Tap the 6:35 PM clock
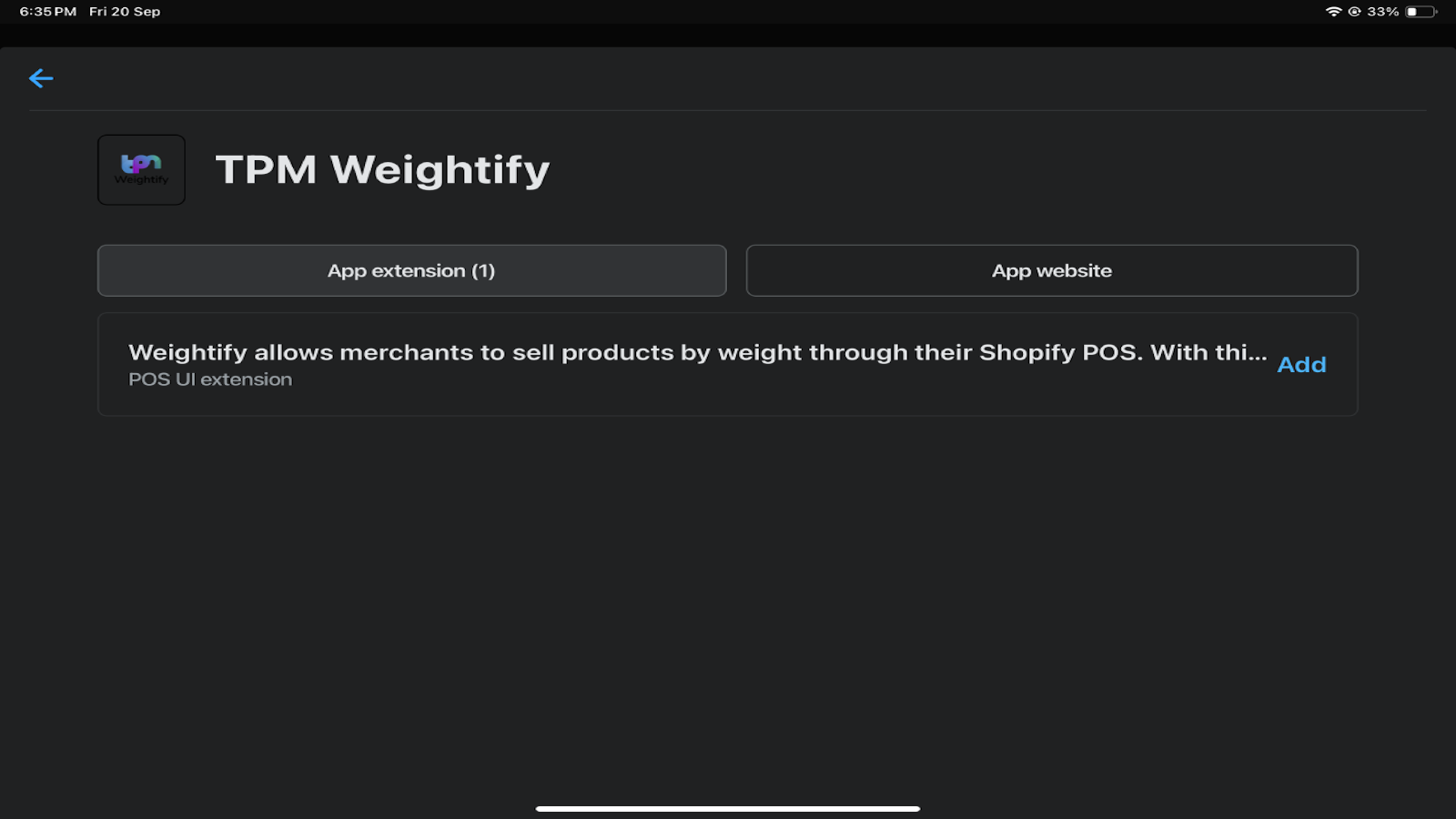This screenshot has width=1456, height=819. [x=48, y=12]
